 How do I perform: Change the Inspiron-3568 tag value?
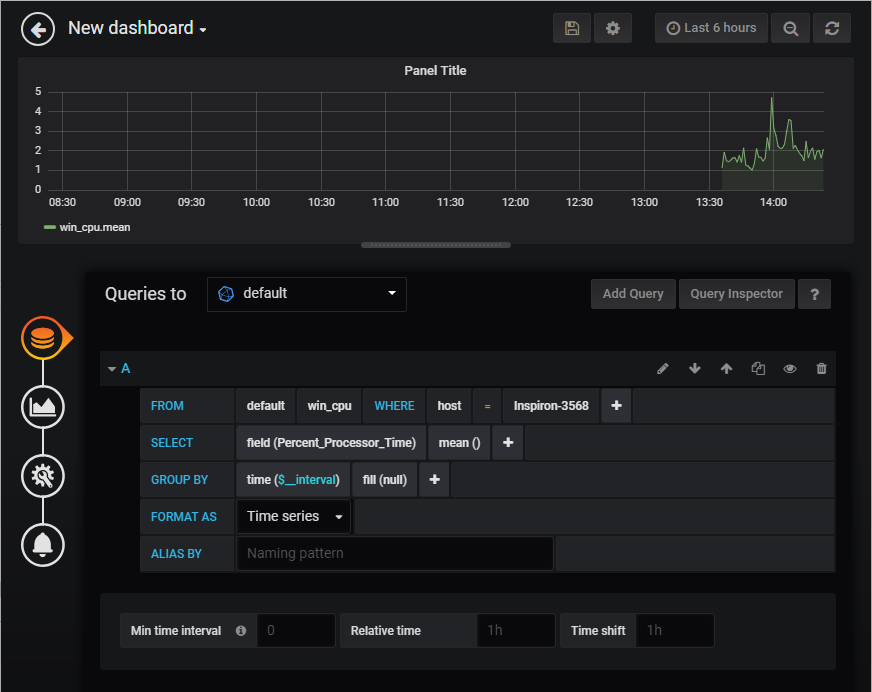(x=551, y=406)
